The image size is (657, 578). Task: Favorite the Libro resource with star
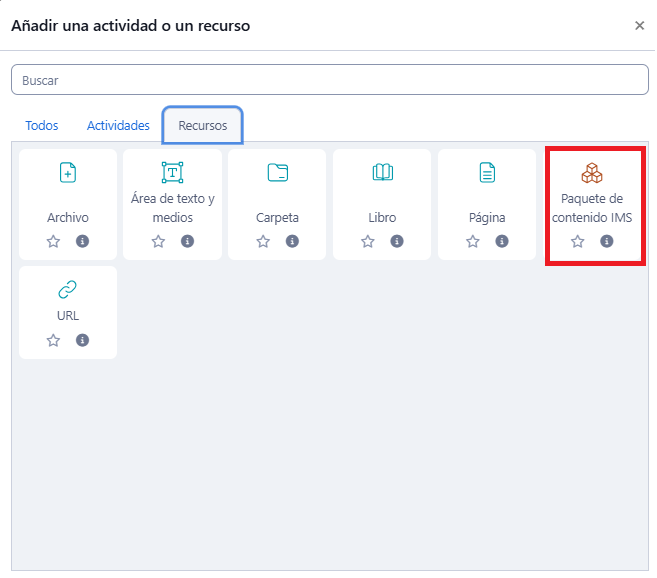[x=368, y=241]
